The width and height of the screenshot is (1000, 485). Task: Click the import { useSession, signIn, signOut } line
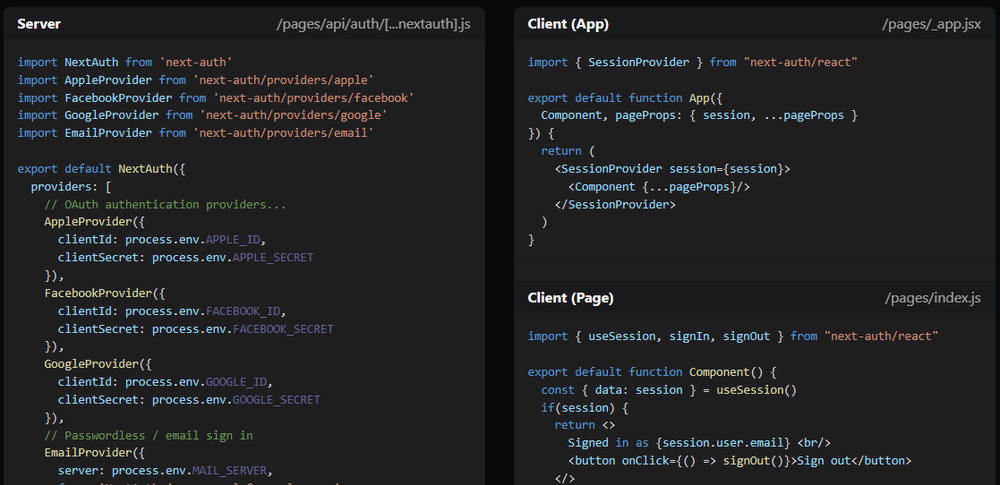(x=733, y=336)
